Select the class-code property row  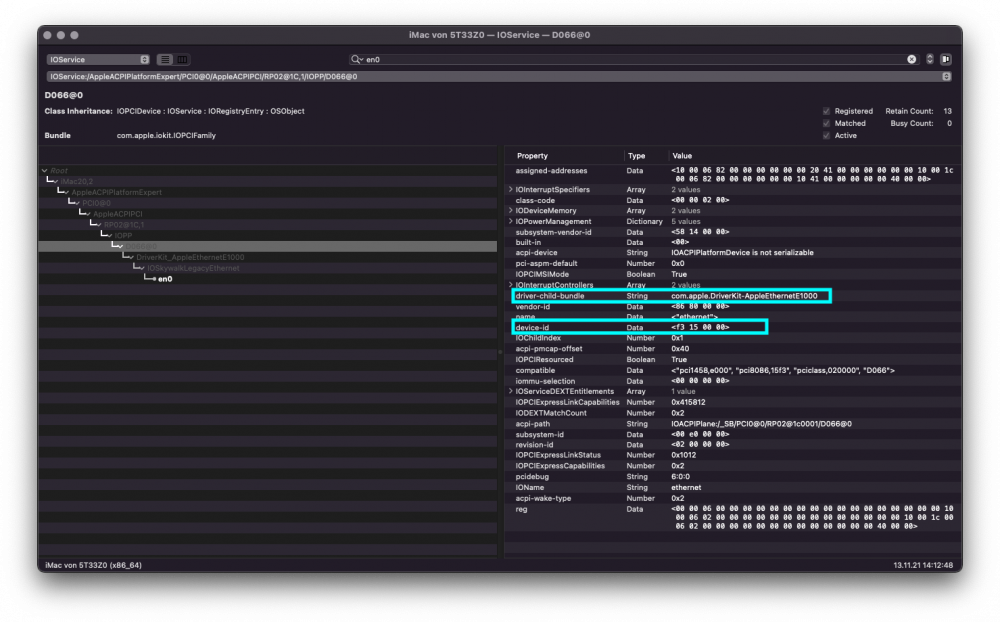tap(733, 200)
